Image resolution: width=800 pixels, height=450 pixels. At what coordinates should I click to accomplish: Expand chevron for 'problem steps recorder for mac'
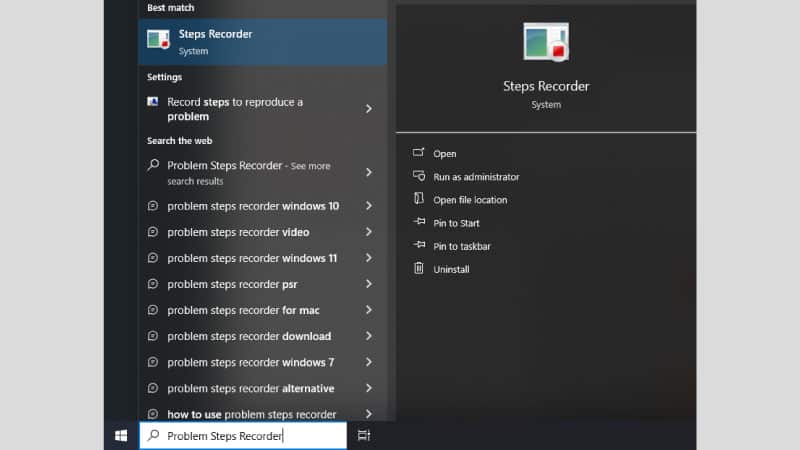(368, 310)
